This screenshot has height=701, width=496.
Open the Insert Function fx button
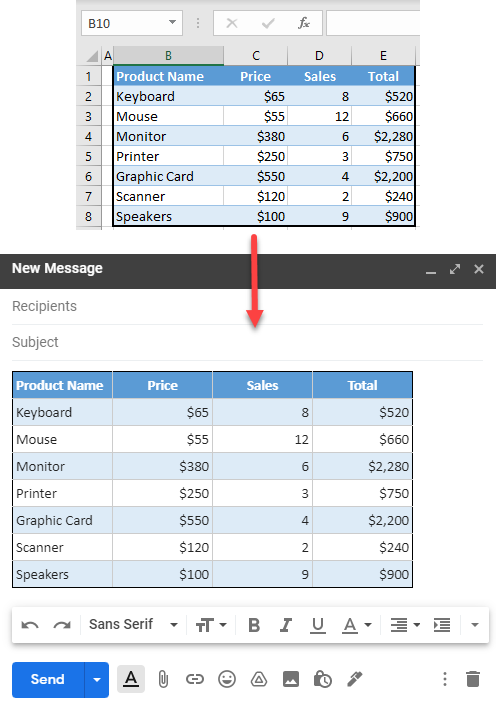point(304,23)
